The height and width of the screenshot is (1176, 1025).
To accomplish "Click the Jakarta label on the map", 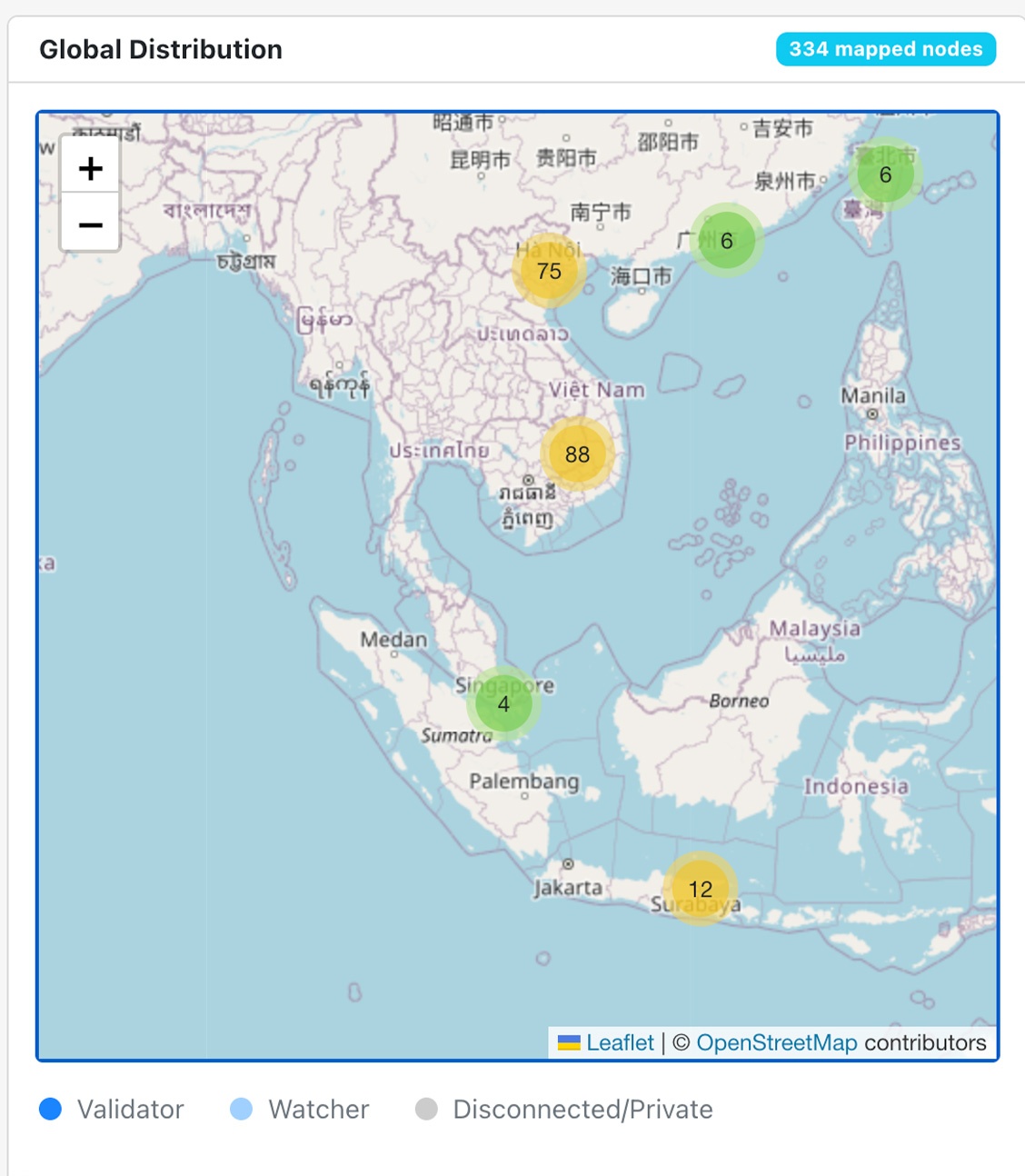I will pyautogui.click(x=568, y=888).
